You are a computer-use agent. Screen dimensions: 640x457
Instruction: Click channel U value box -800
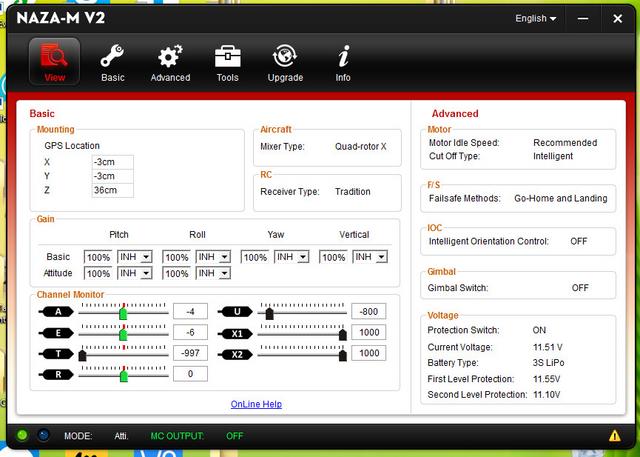(x=369, y=311)
